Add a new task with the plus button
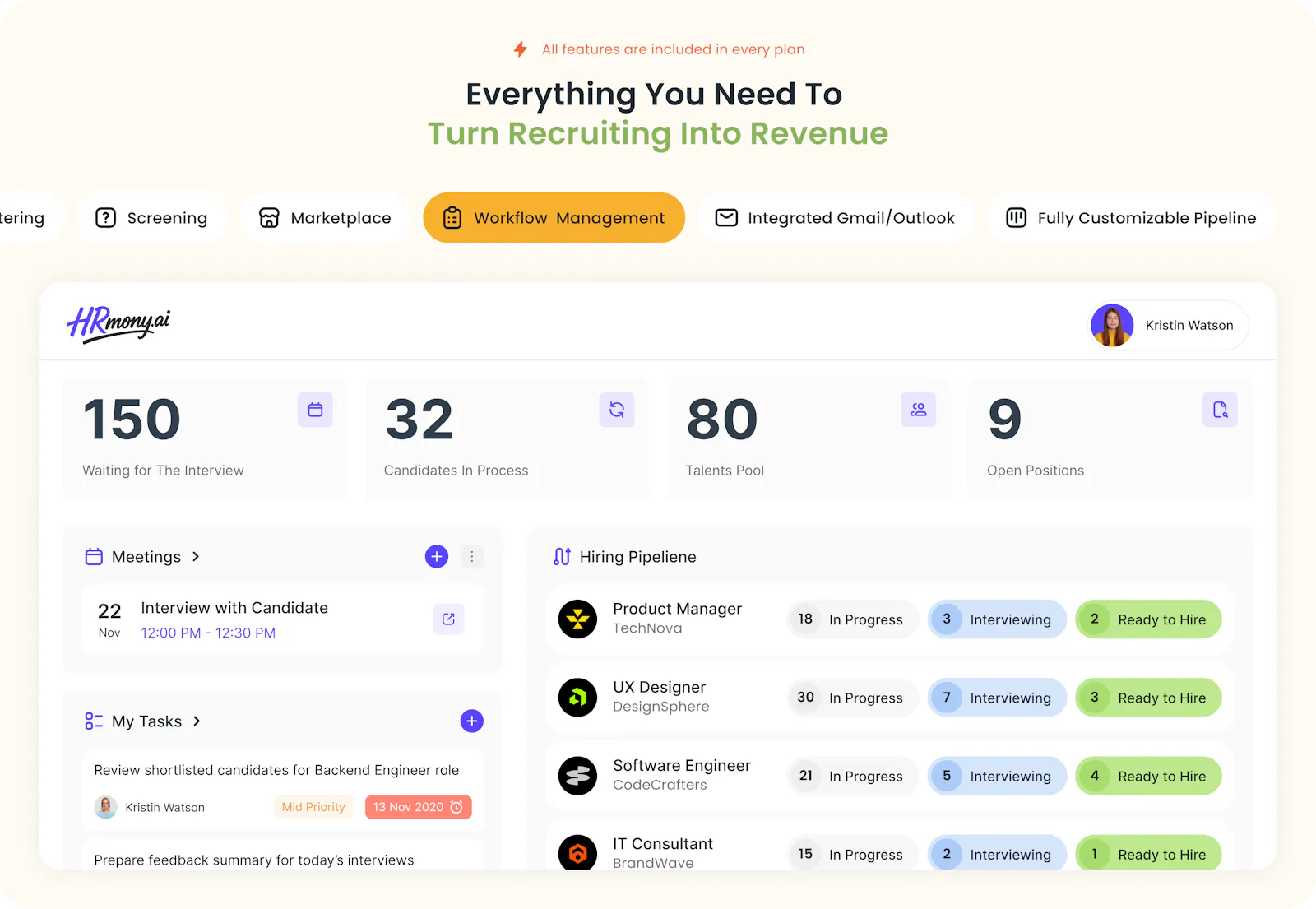Viewport: 1316px width, 909px height. 472,721
